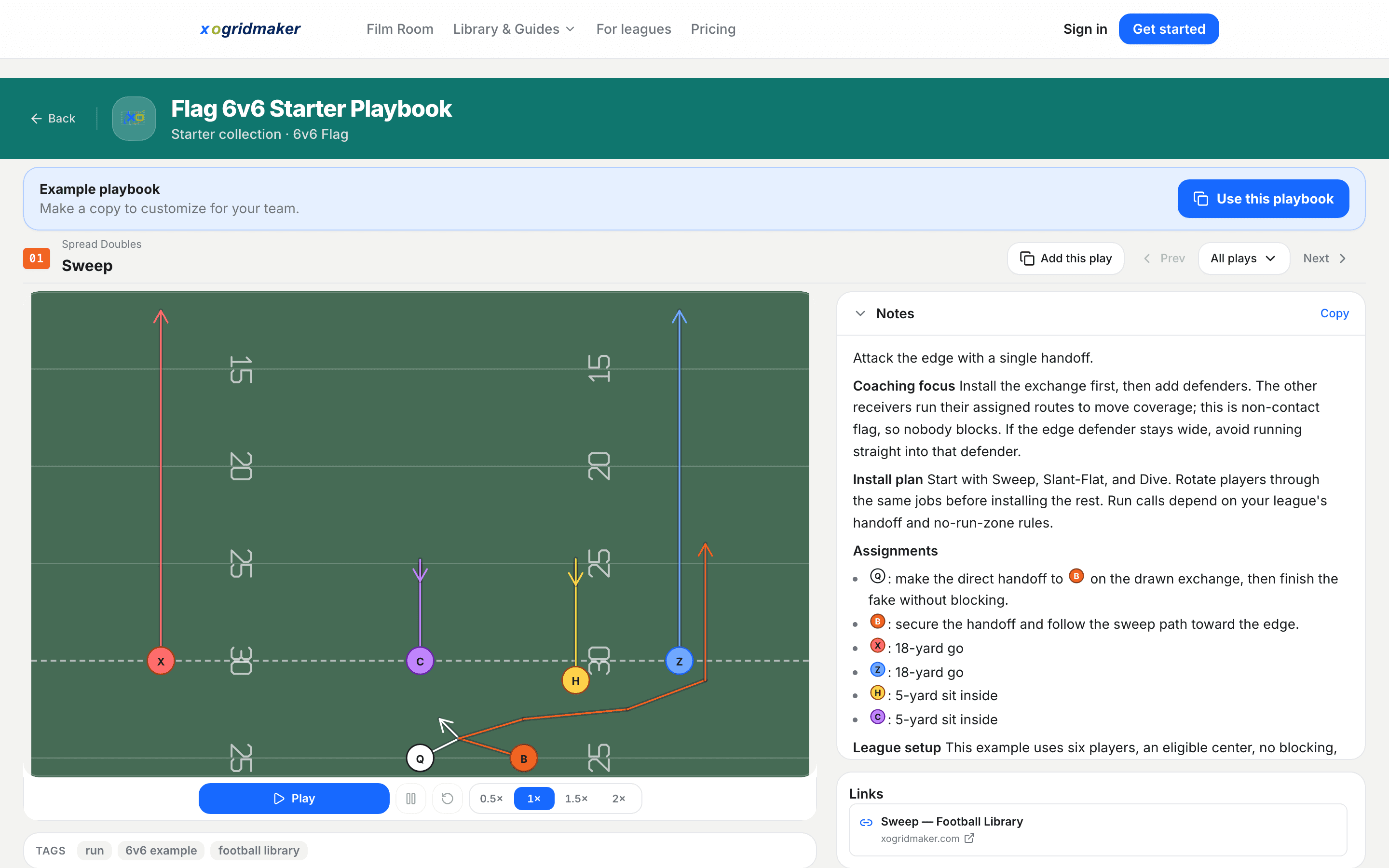The width and height of the screenshot is (1389, 868).
Task: Go back using the Back arrow
Action: pyautogui.click(x=53, y=118)
